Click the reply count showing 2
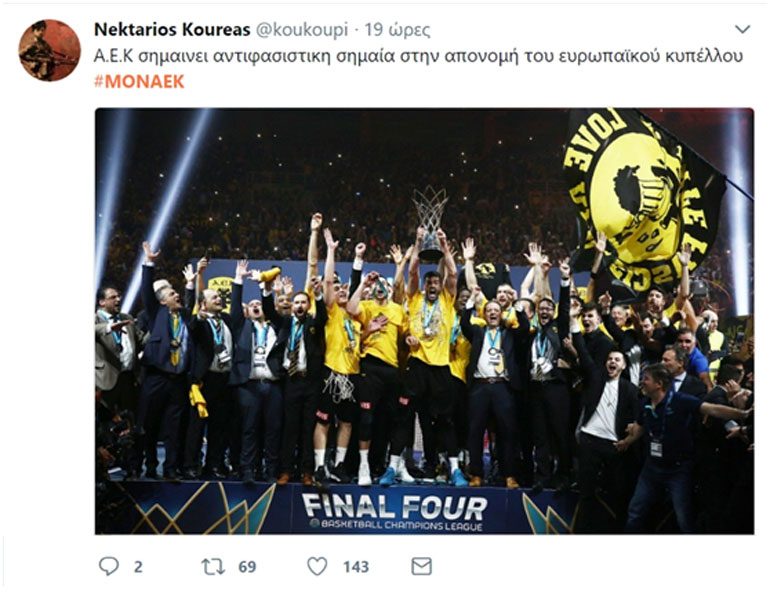This screenshot has width=770, height=589. 138,567
